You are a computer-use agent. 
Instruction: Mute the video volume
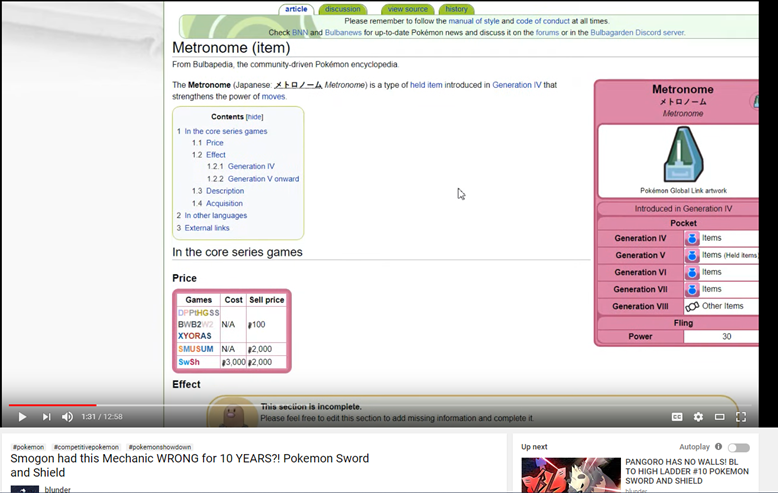pyautogui.click(x=67, y=417)
